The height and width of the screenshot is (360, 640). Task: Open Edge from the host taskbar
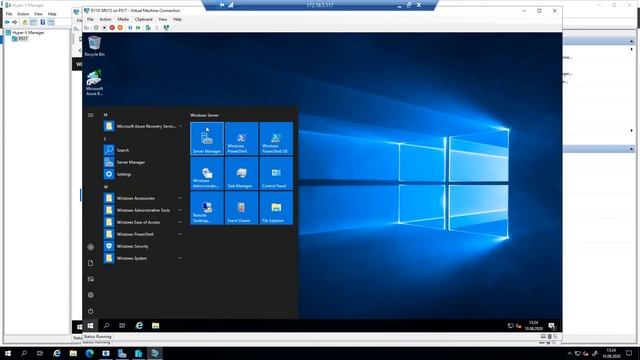point(89,353)
